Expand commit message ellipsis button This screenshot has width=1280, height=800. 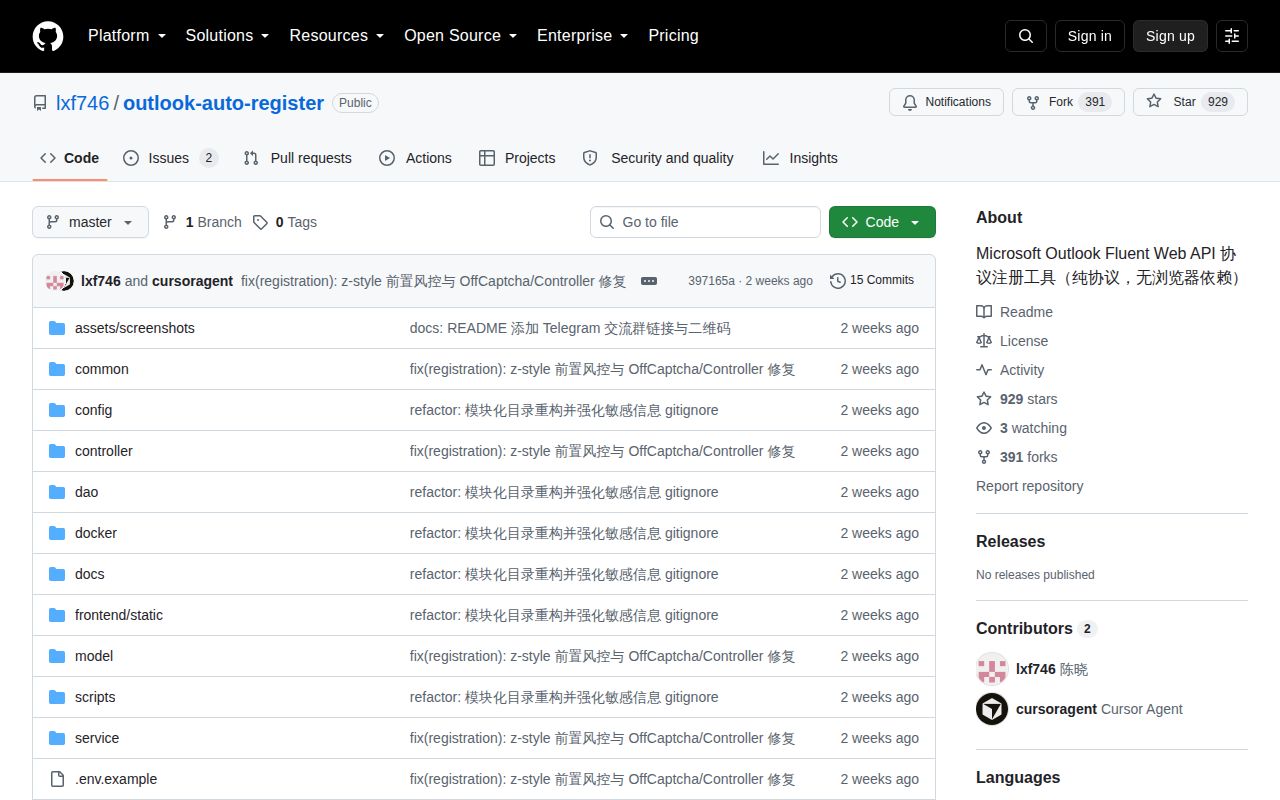coord(649,281)
